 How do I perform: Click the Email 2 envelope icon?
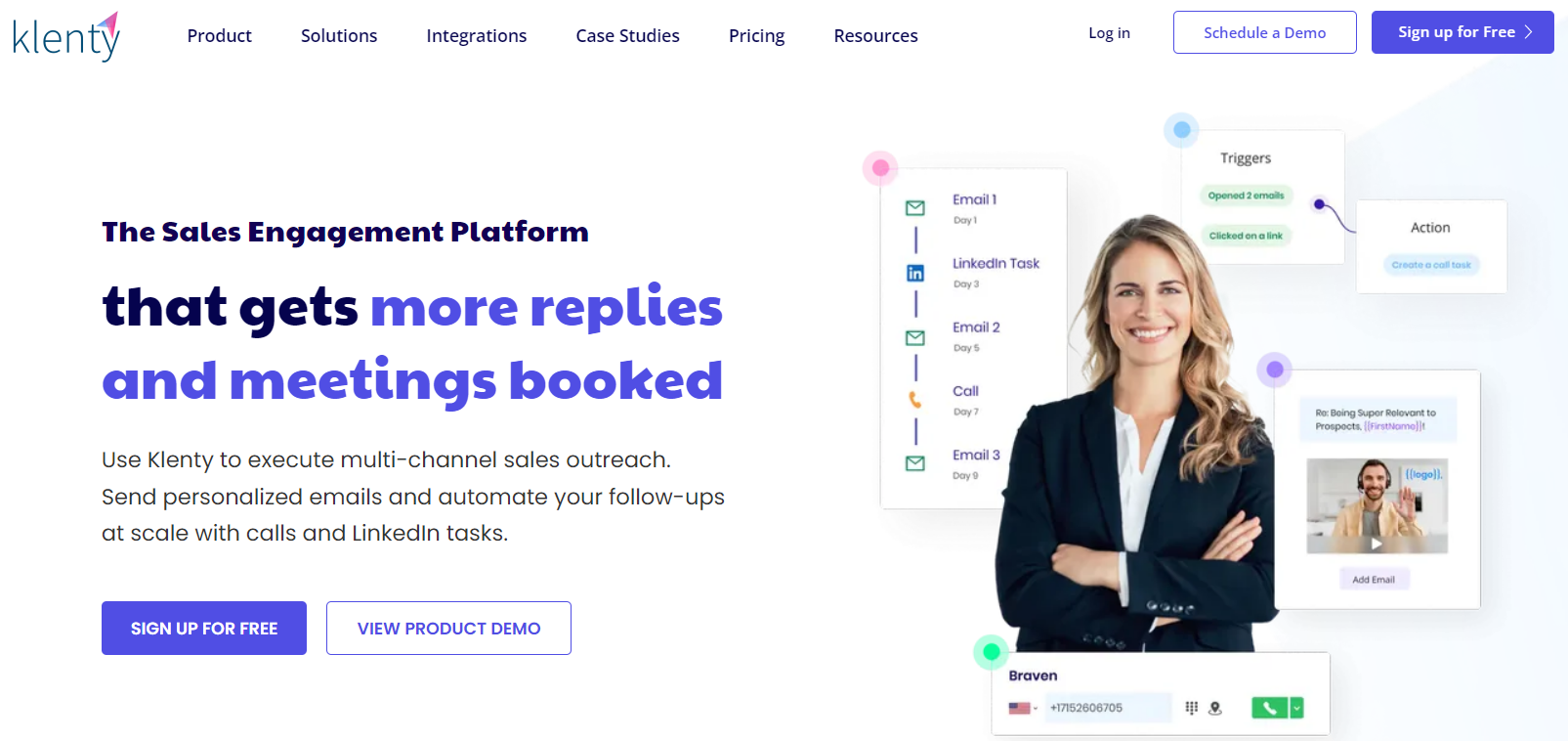[x=915, y=338]
